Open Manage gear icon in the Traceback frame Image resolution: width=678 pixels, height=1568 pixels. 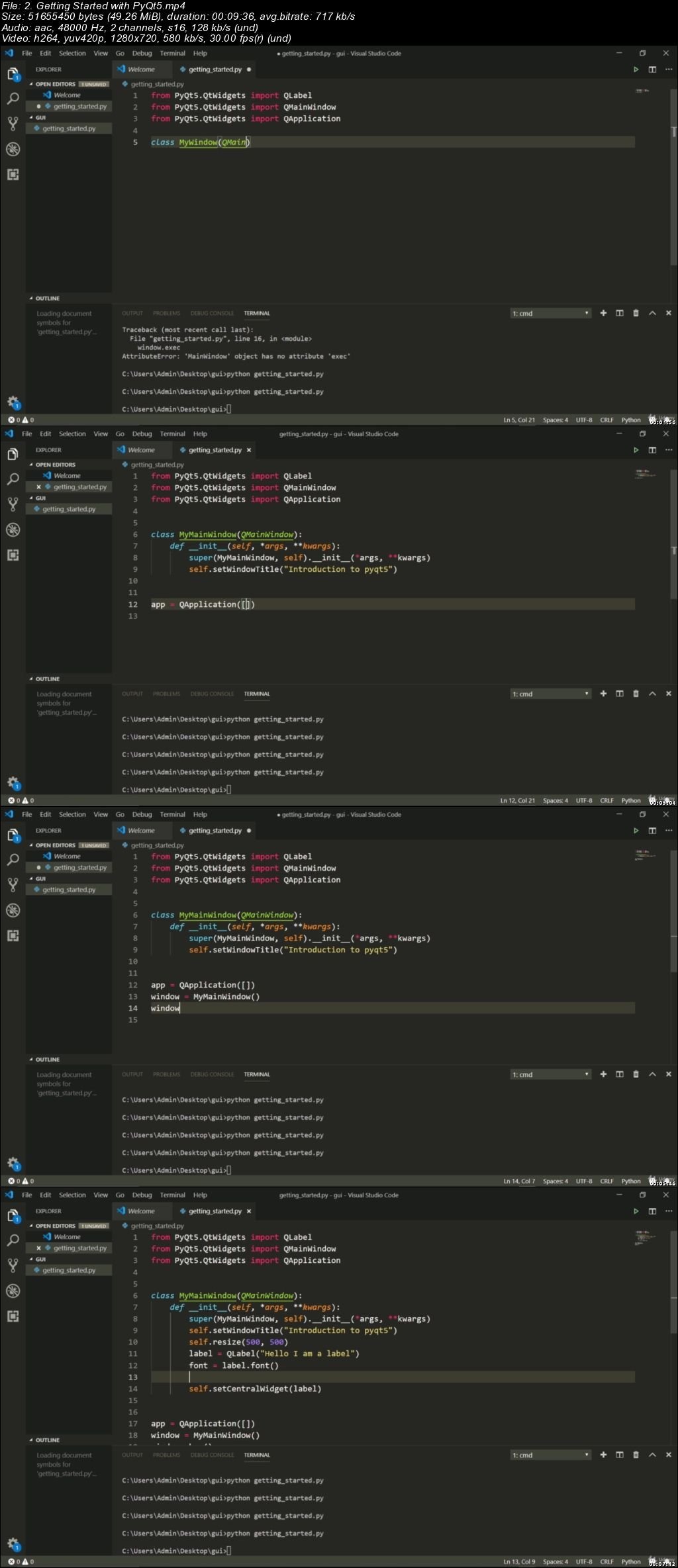(13, 402)
